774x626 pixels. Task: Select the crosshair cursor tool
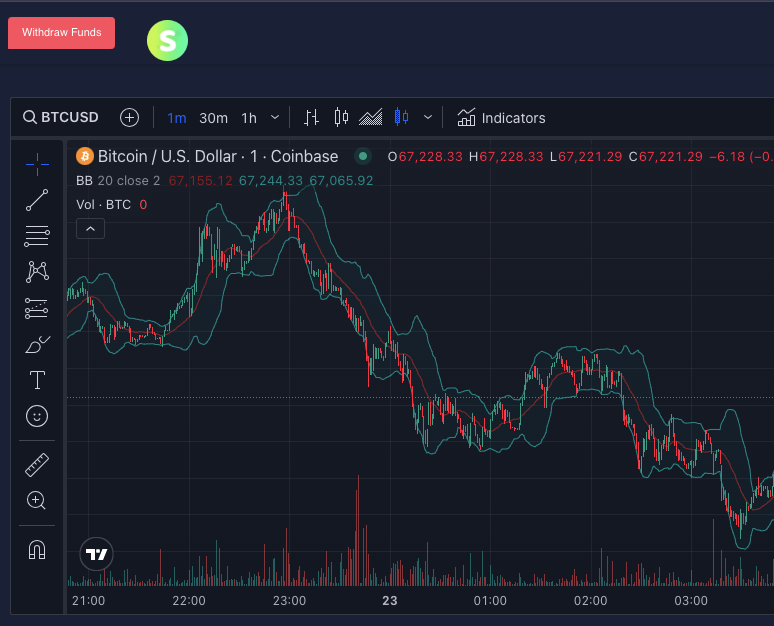click(37, 163)
